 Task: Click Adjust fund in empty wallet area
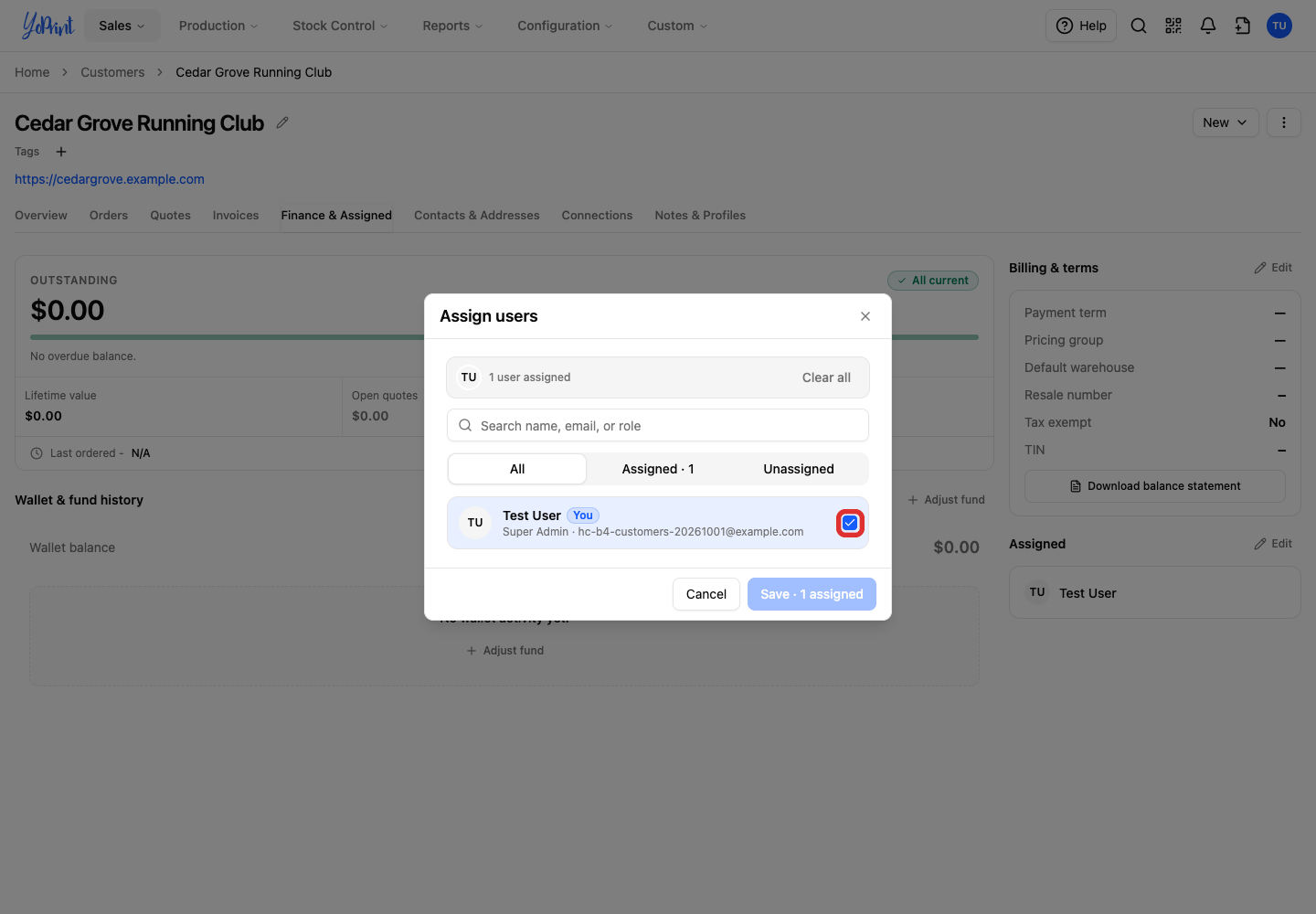504,651
